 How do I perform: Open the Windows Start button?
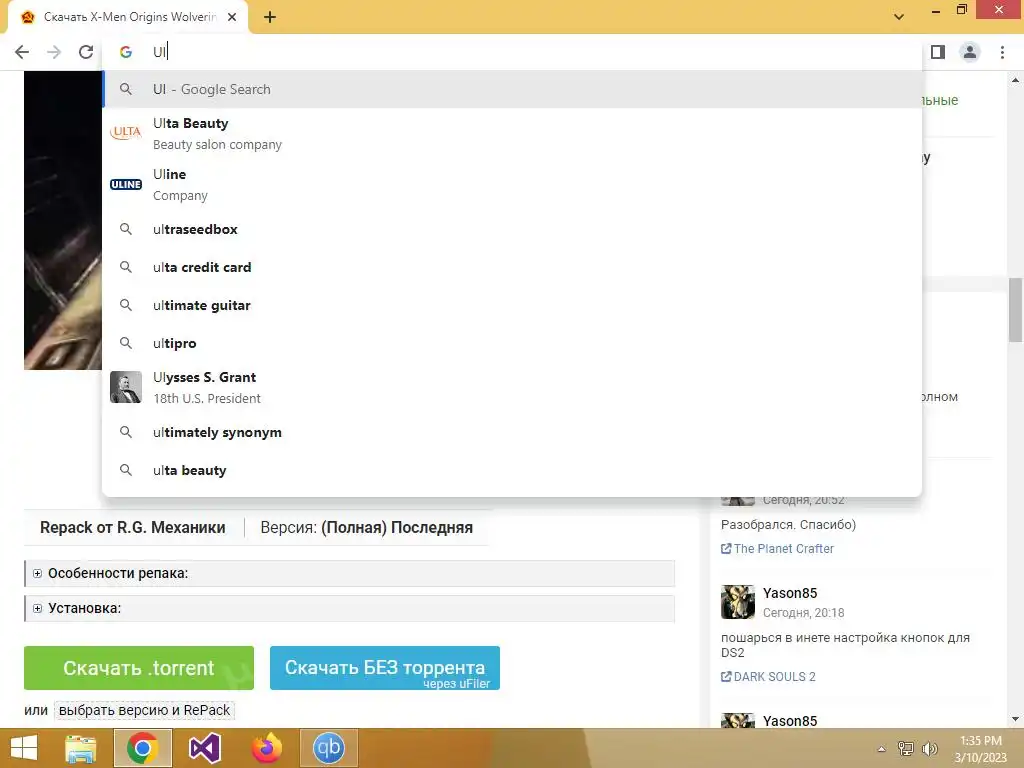pos(24,748)
